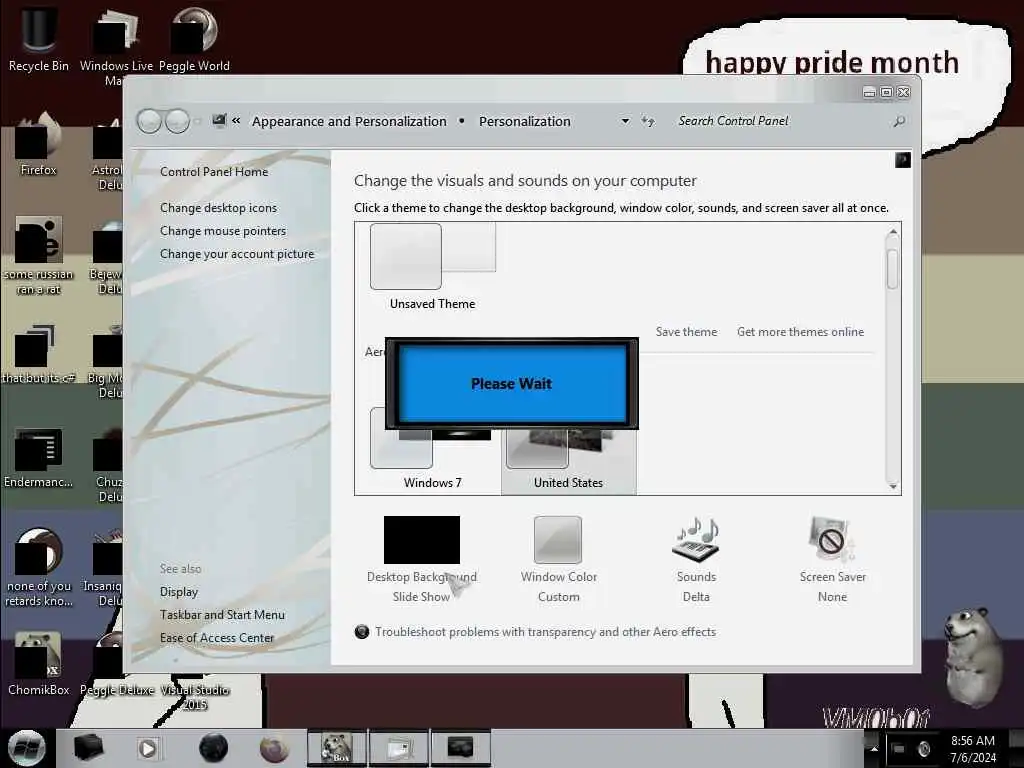This screenshot has height=768, width=1024.
Task: Click Get more themes online
Action: (x=800, y=332)
